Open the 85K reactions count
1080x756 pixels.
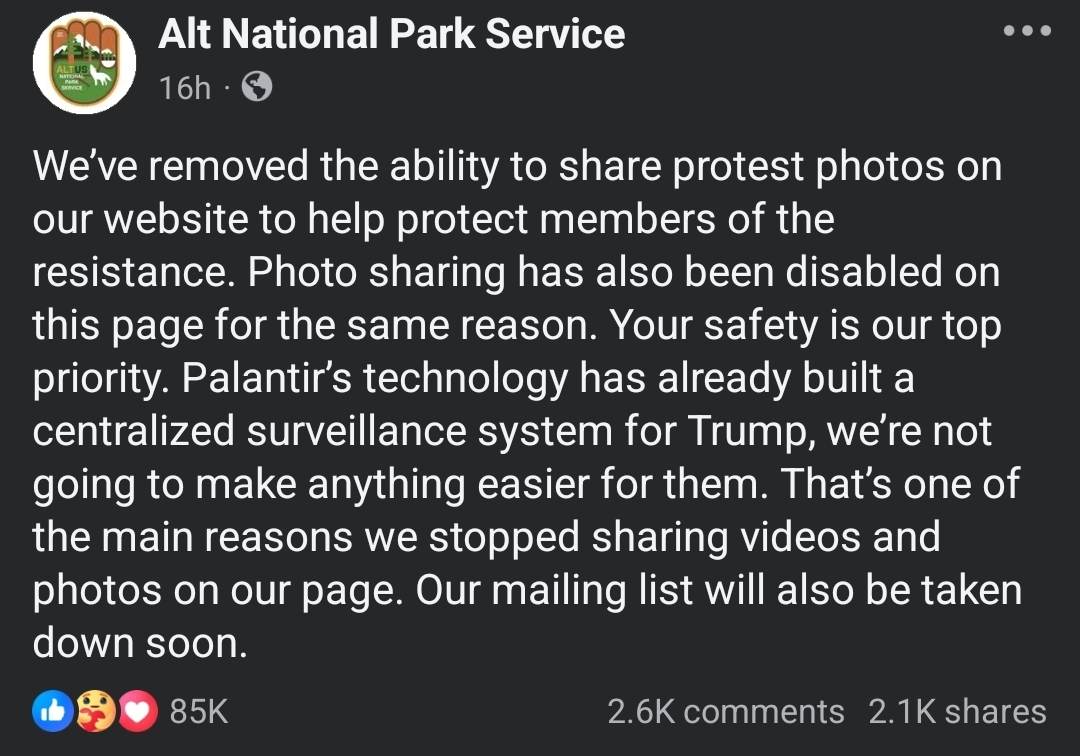[x=199, y=711]
